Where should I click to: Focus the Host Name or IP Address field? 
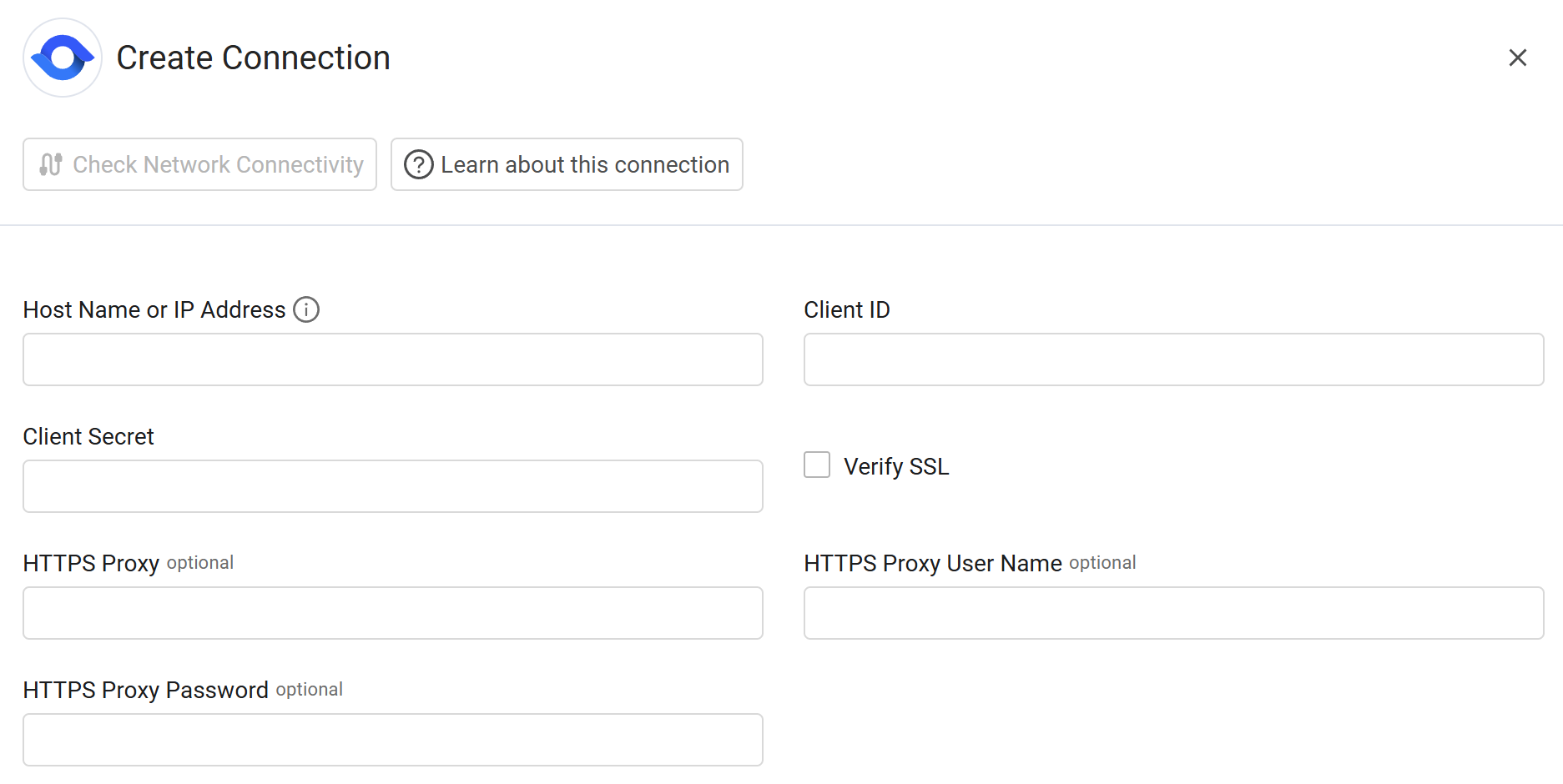click(392, 359)
